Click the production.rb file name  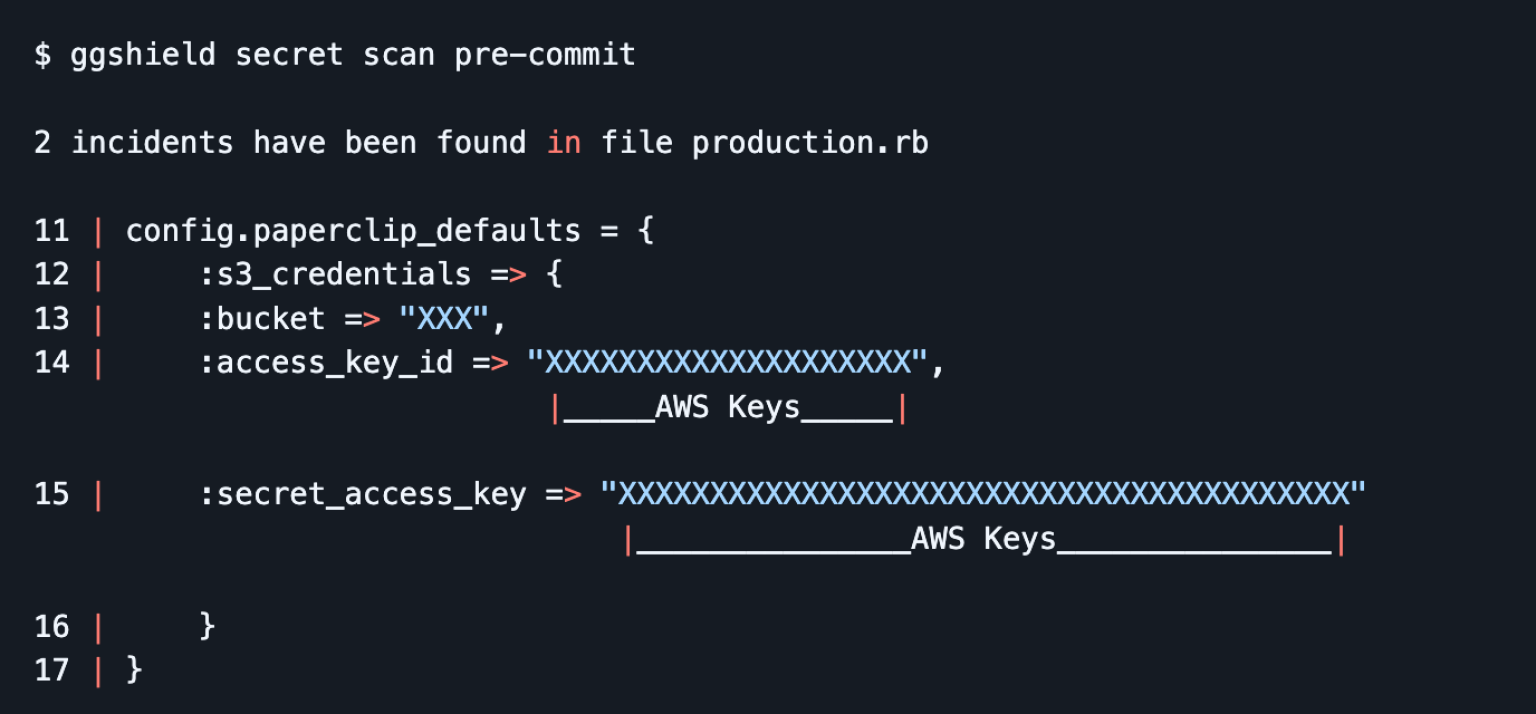point(810,142)
